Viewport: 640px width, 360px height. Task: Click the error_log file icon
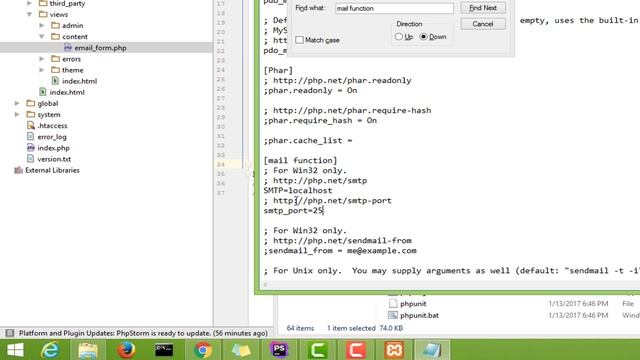[30, 137]
